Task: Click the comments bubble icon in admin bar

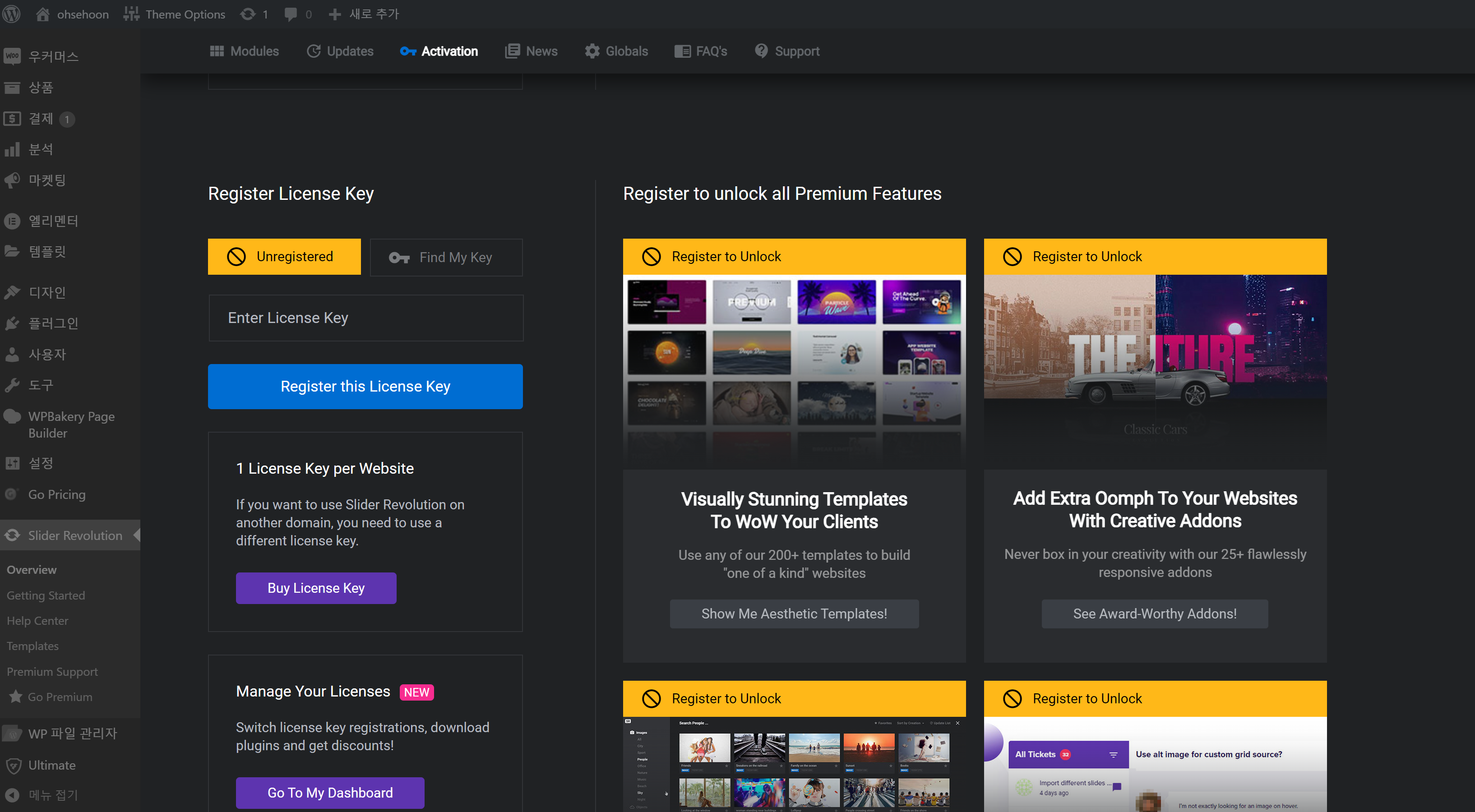Action: pyautogui.click(x=291, y=14)
